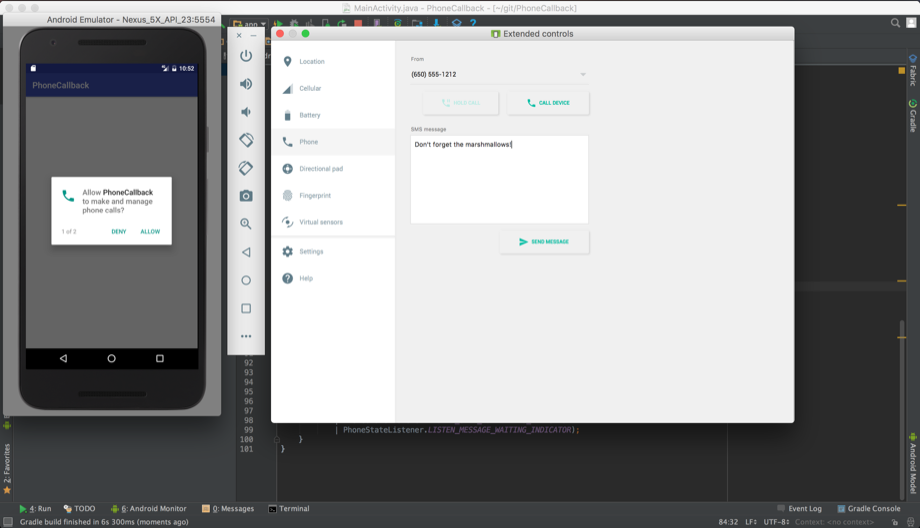Click the emulator power button icon

coord(246,56)
